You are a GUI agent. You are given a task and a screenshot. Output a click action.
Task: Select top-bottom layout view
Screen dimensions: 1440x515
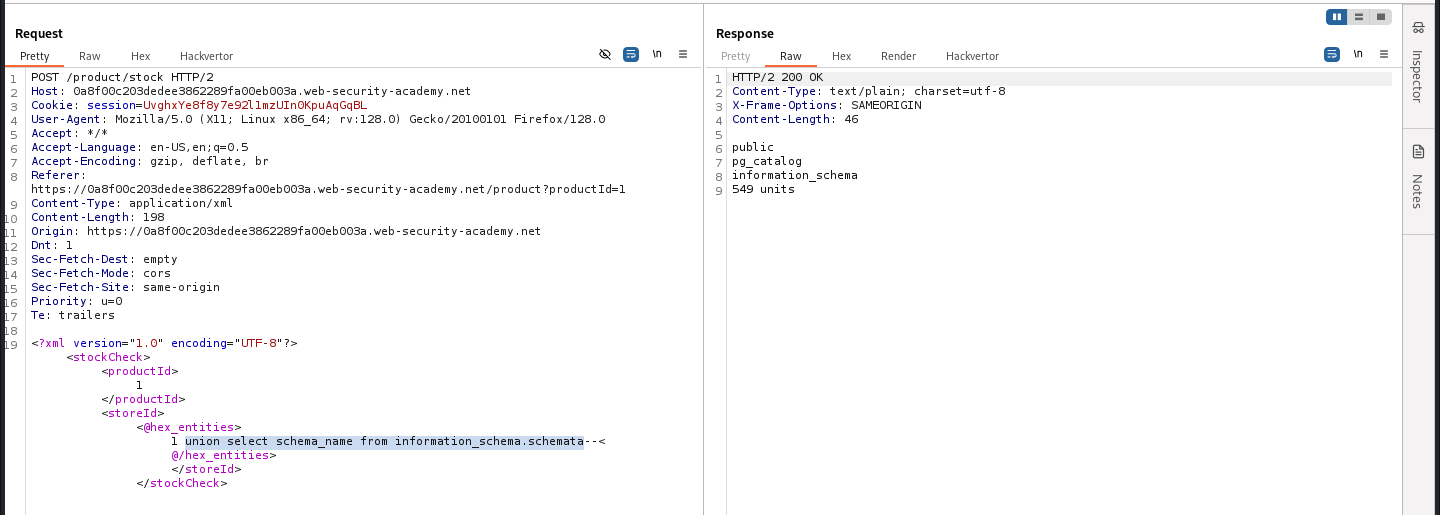pos(1359,17)
